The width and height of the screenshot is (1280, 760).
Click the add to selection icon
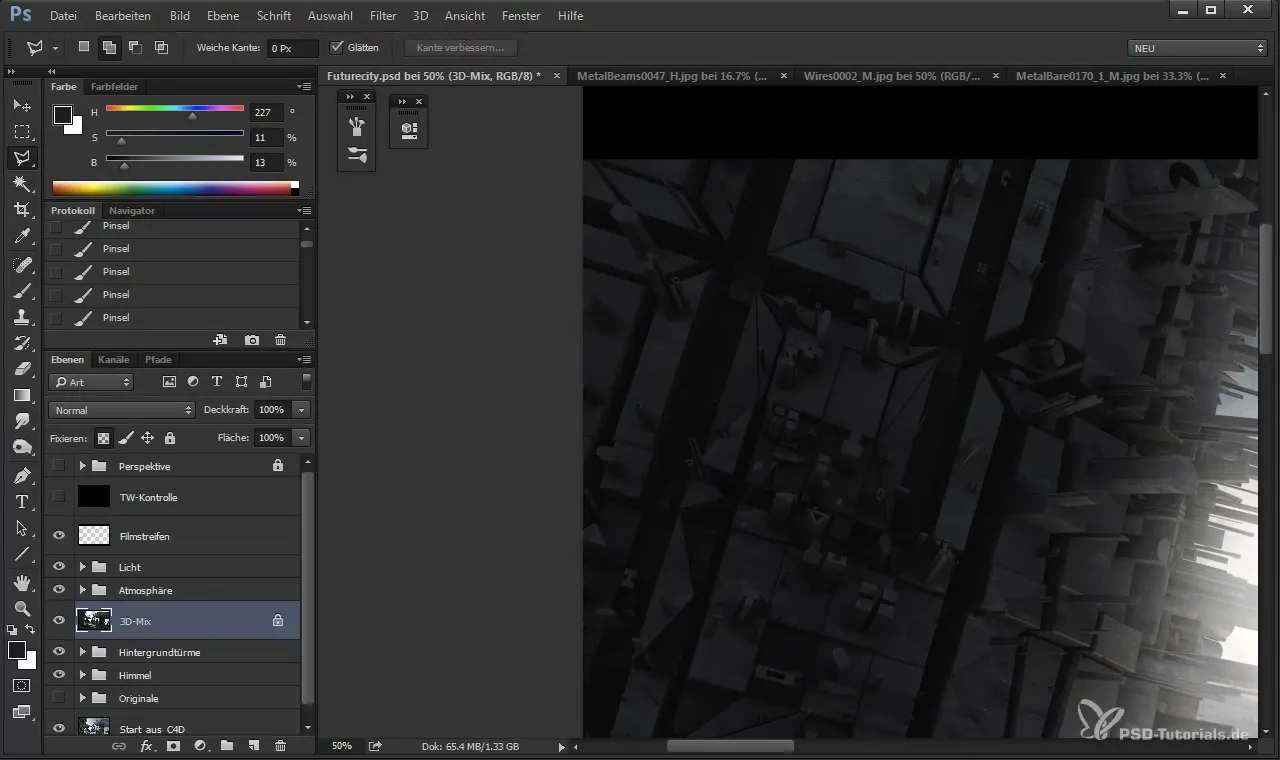pyautogui.click(x=109, y=47)
